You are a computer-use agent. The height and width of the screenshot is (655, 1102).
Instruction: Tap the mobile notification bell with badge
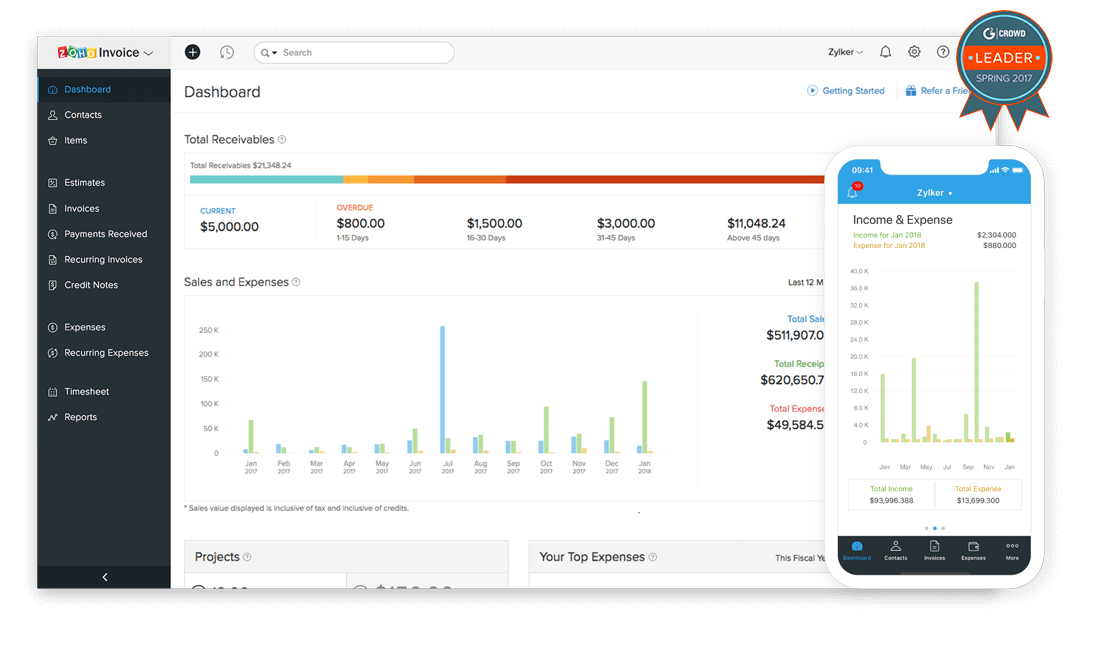click(x=853, y=191)
